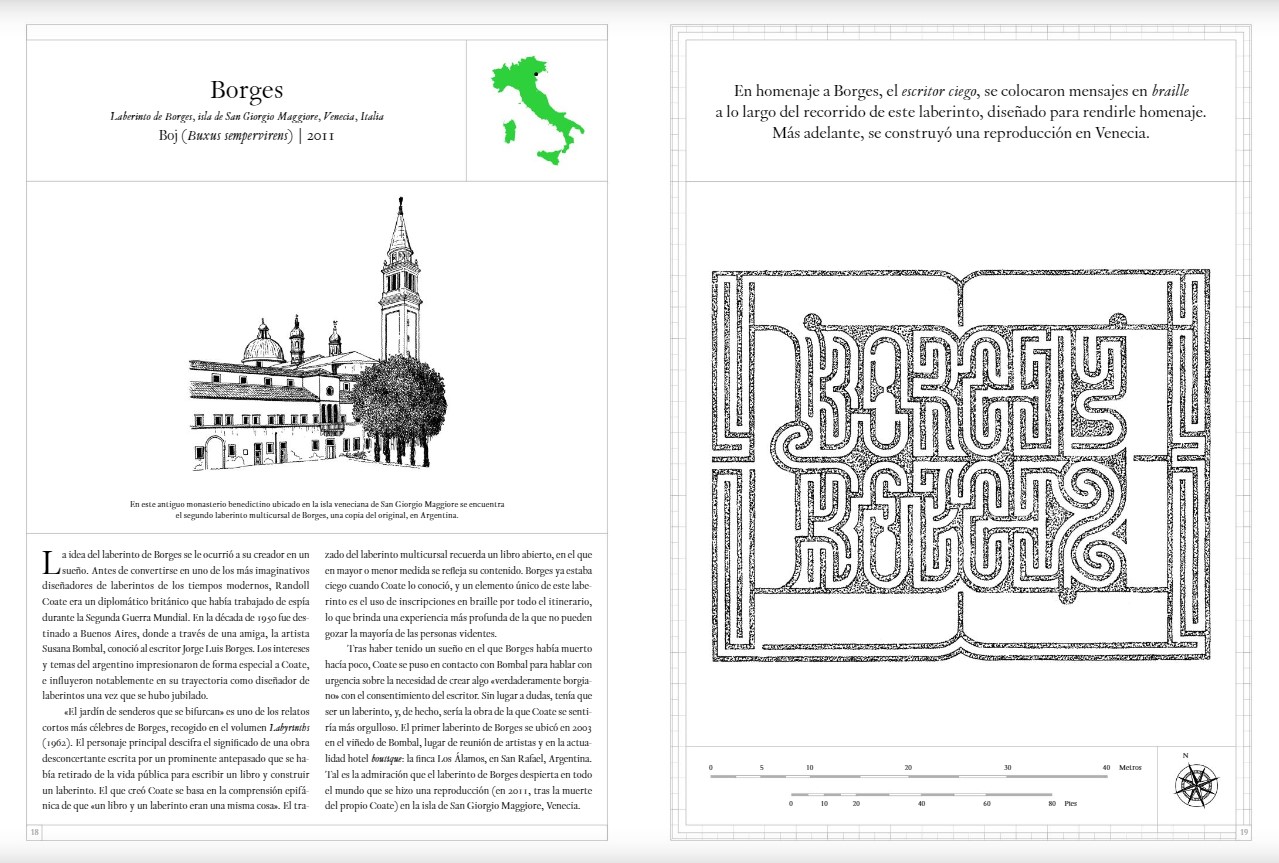Click the black Venice location dot on map
Viewport: 1279px width, 863px height.
pos(536,74)
